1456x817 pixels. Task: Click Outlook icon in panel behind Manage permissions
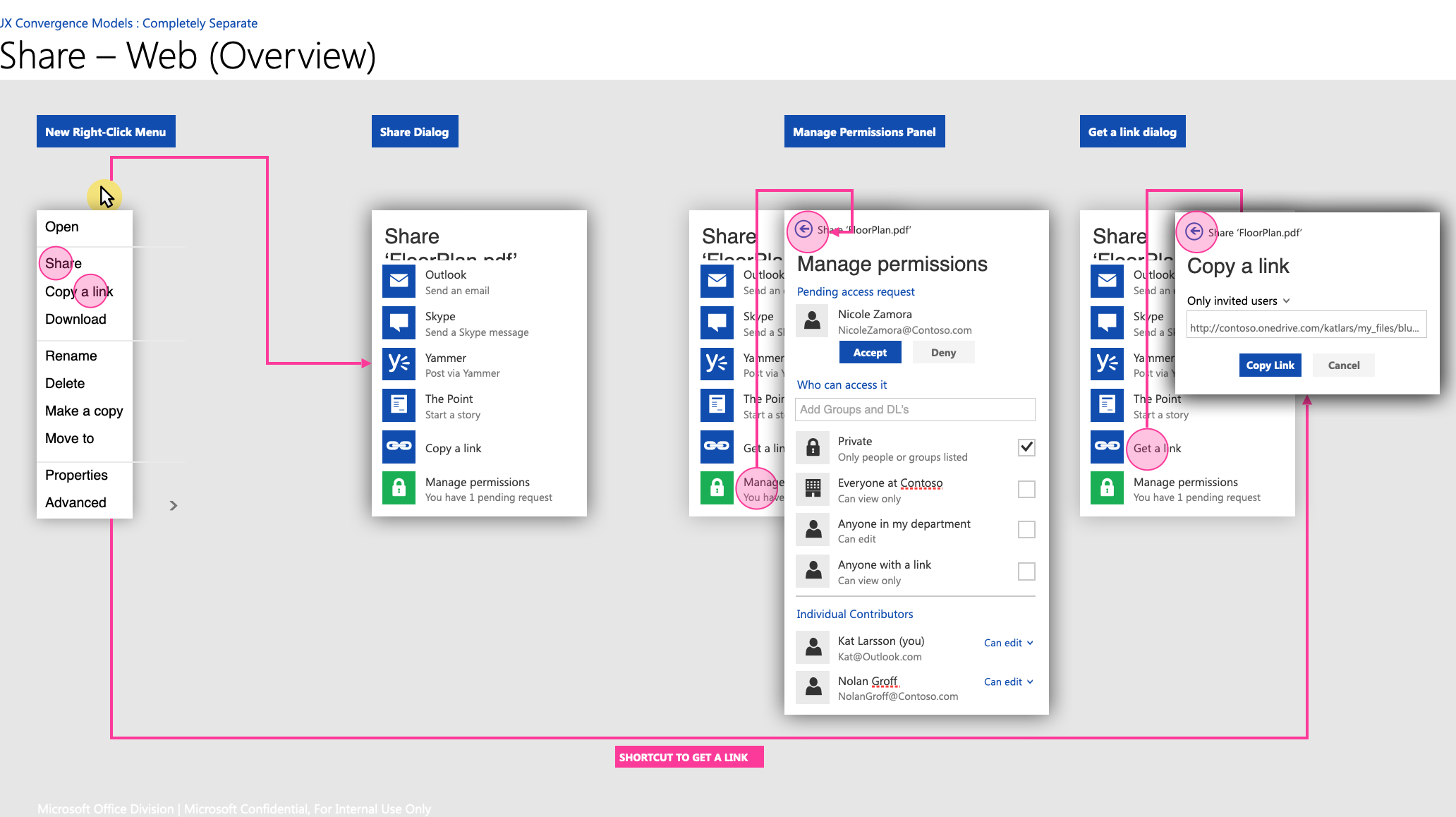pos(717,281)
